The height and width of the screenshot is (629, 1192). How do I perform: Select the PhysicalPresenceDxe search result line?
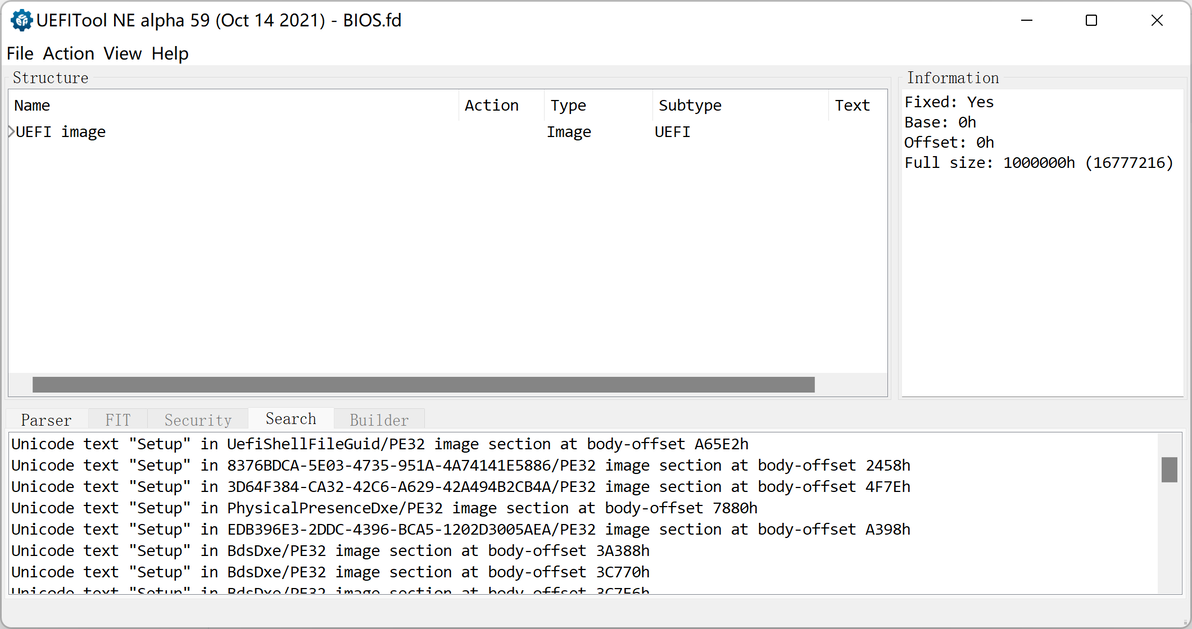coord(384,508)
